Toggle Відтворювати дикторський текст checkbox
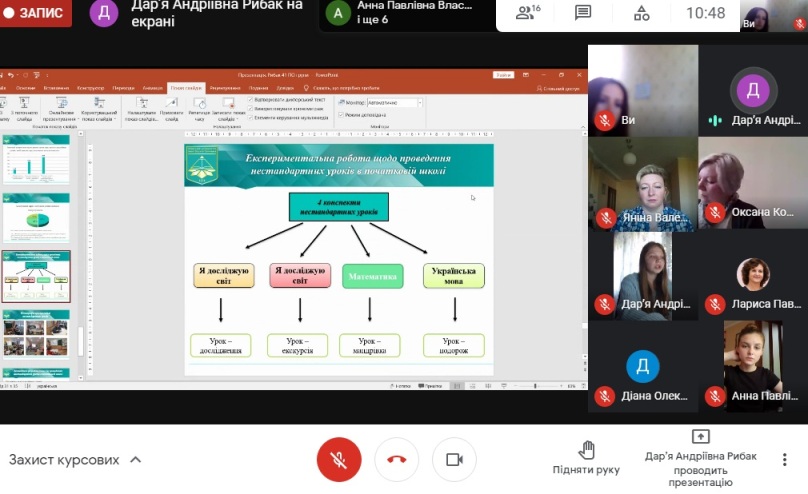 click(x=250, y=99)
